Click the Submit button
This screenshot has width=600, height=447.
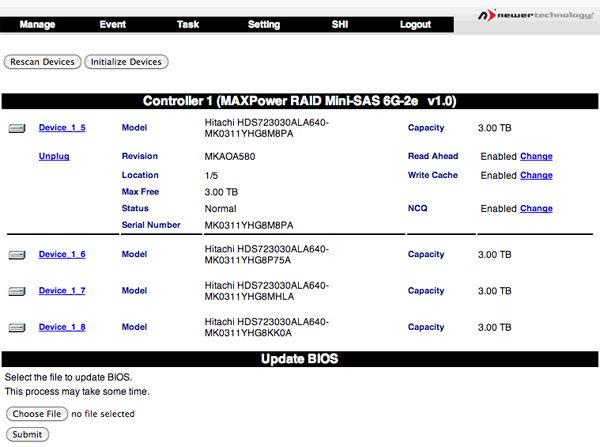pyautogui.click(x=27, y=434)
